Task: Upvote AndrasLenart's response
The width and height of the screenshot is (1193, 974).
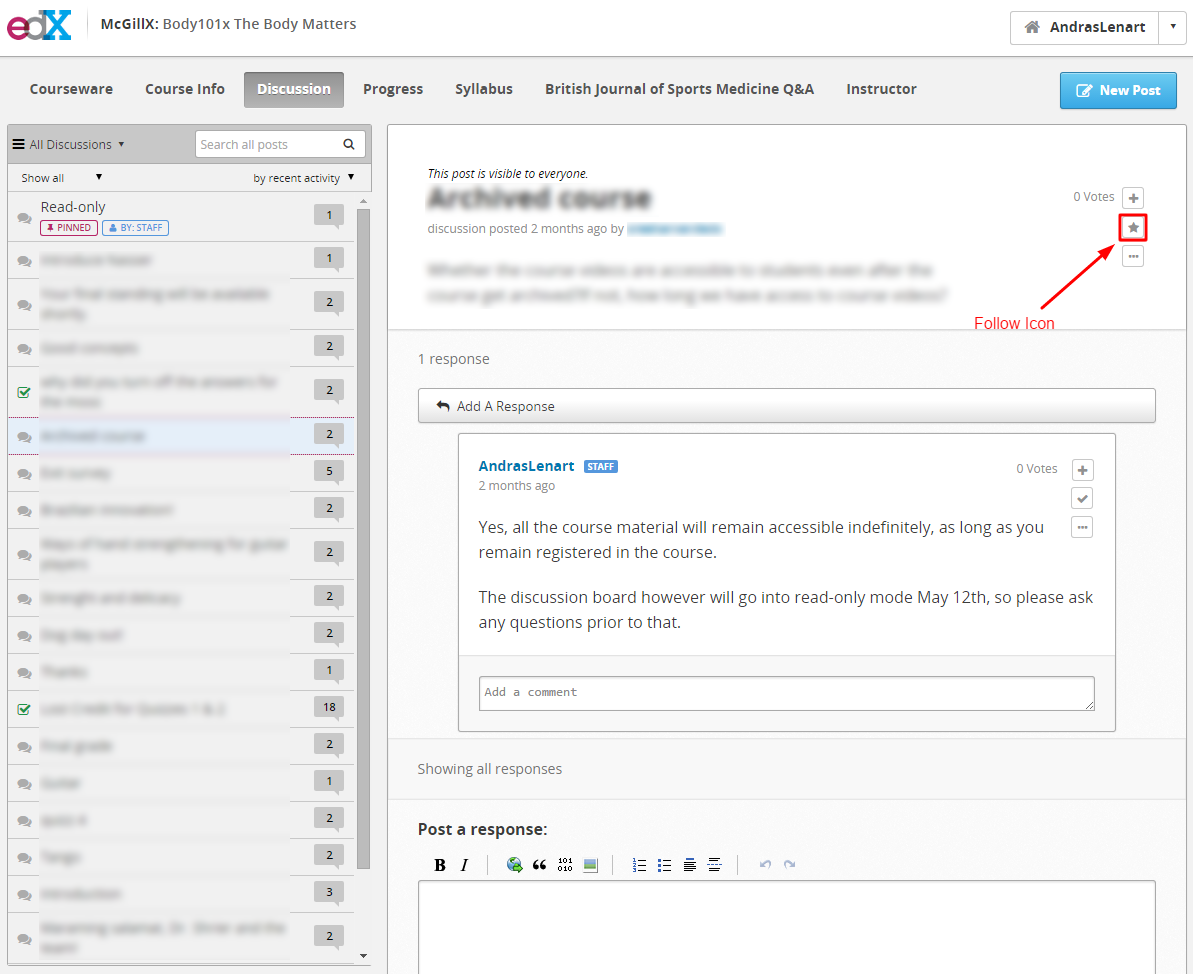Action: pyautogui.click(x=1082, y=469)
